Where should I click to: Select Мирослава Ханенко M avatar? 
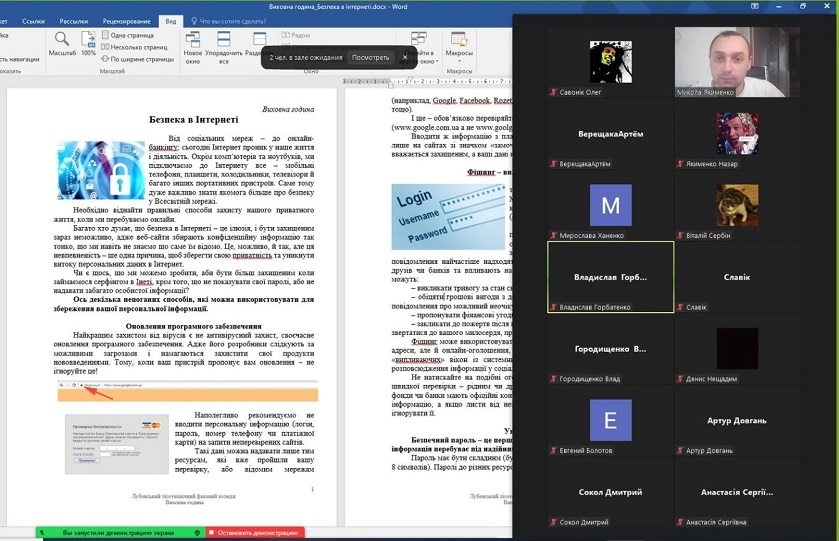tap(611, 205)
